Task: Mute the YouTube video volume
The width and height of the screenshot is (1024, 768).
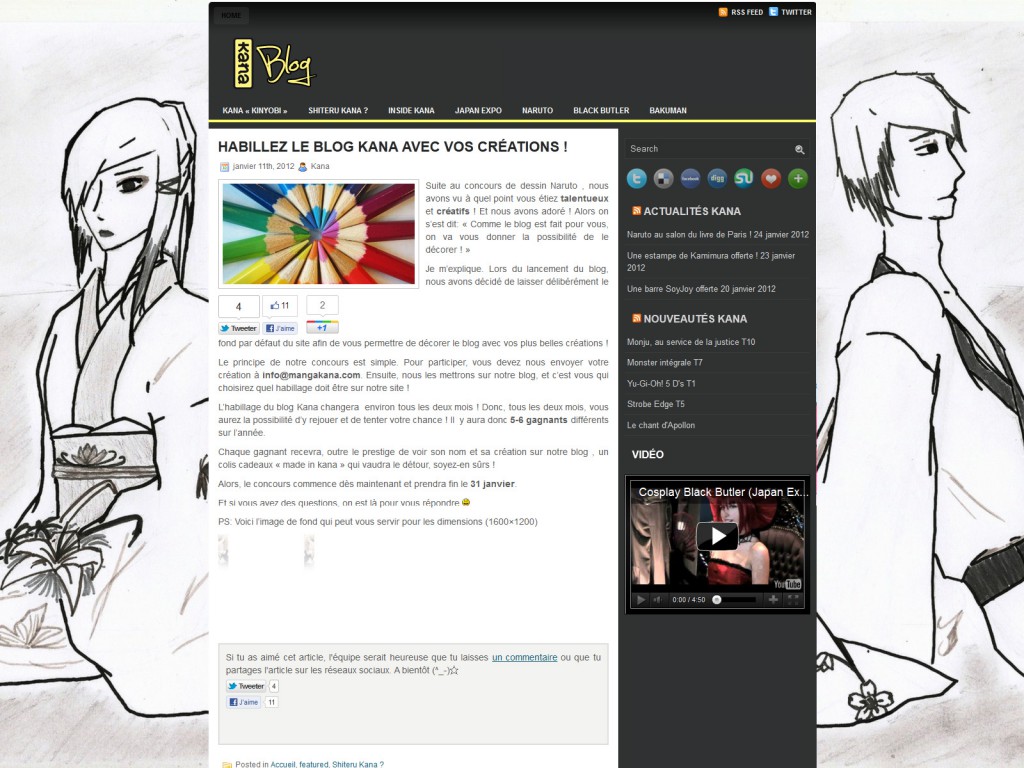Action: click(657, 600)
